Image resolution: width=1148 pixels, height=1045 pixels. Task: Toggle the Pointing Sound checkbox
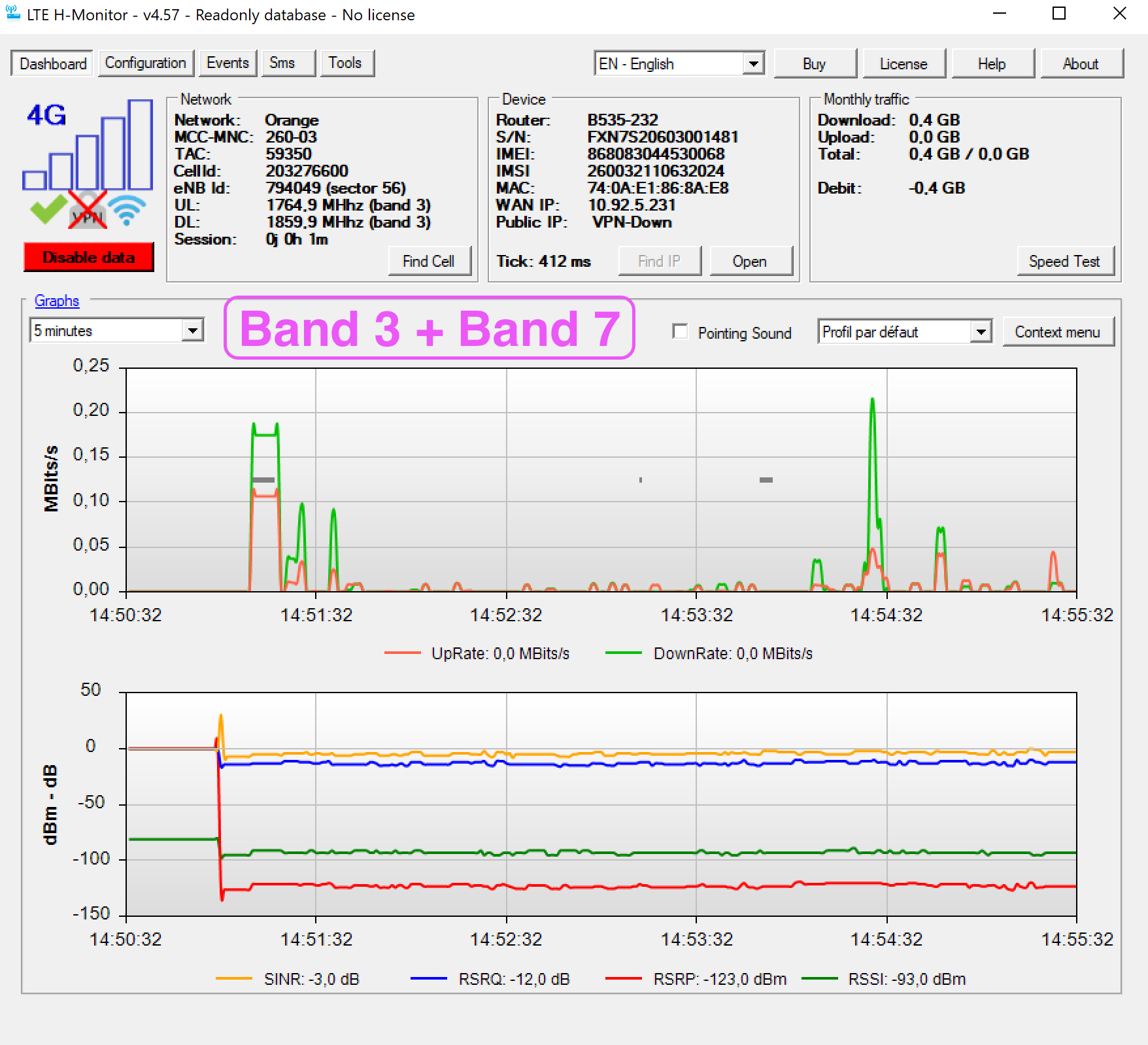(681, 332)
